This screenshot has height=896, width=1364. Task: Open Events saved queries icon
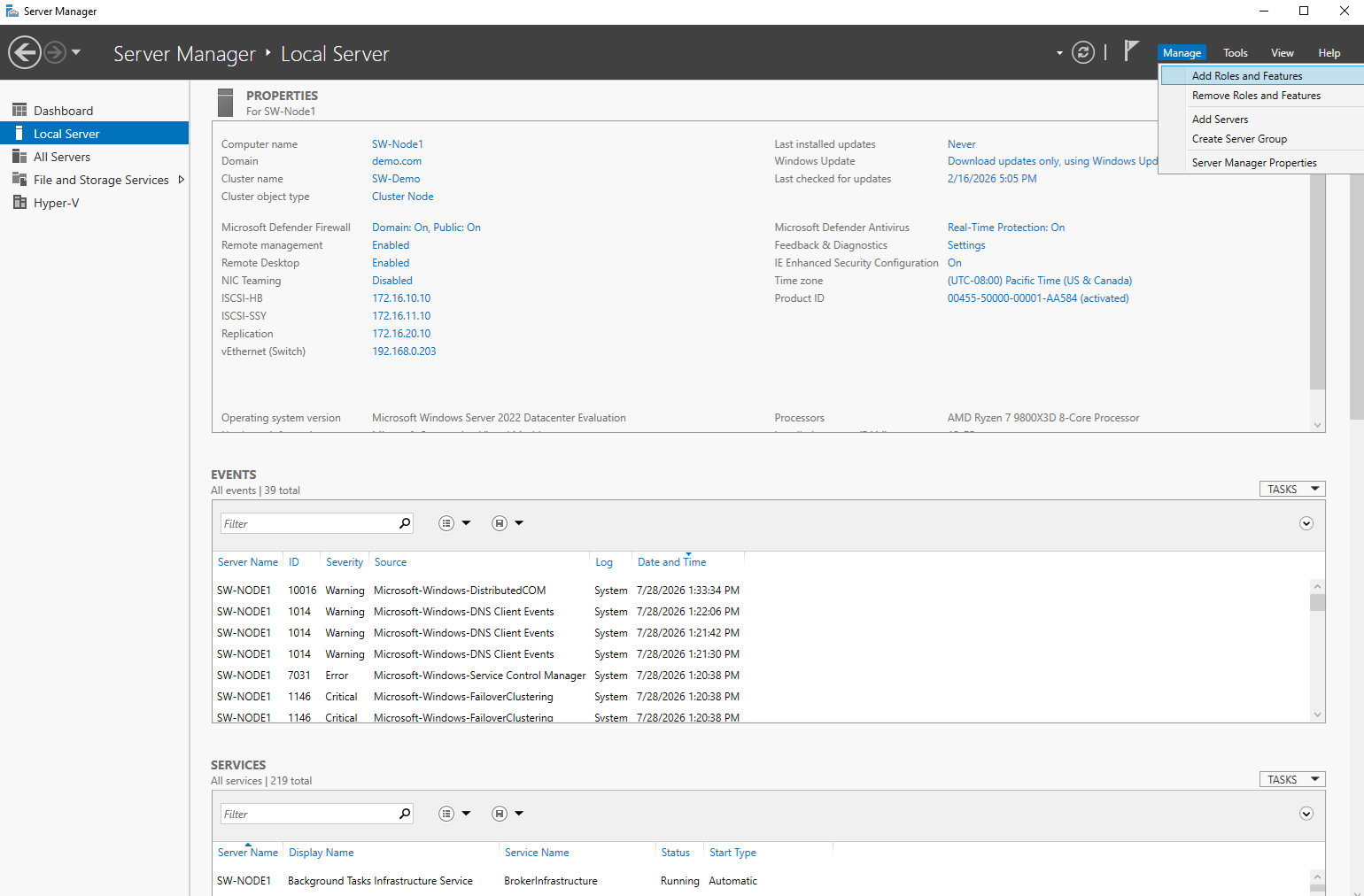(x=500, y=523)
